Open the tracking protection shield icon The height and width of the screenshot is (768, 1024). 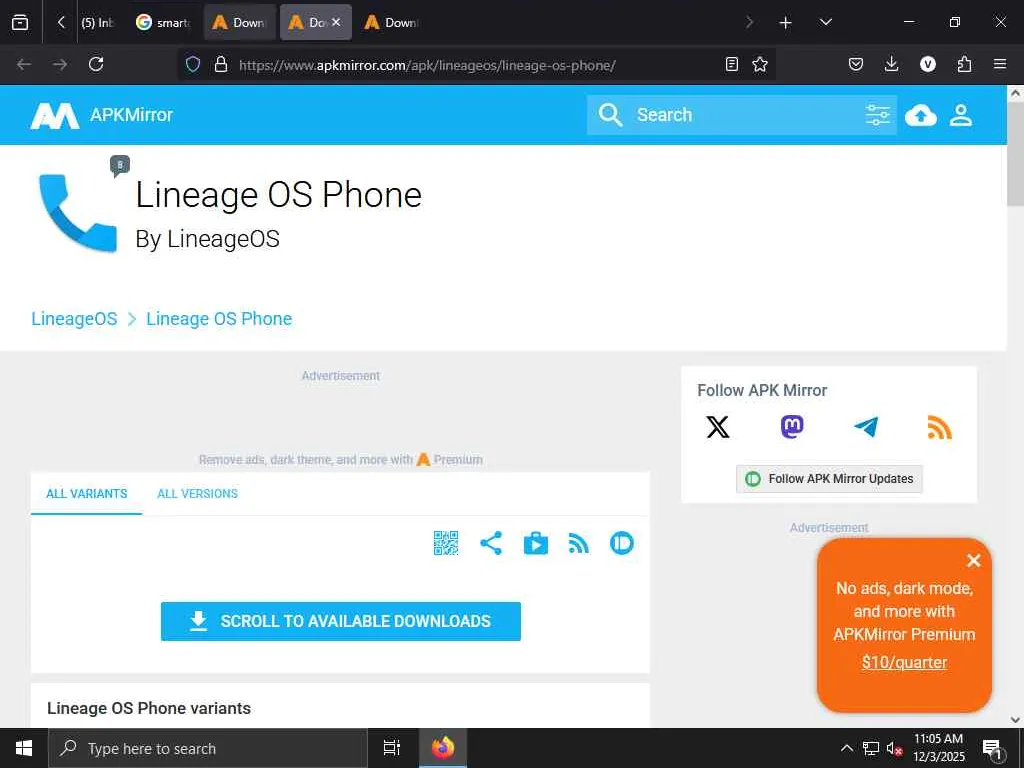click(193, 64)
